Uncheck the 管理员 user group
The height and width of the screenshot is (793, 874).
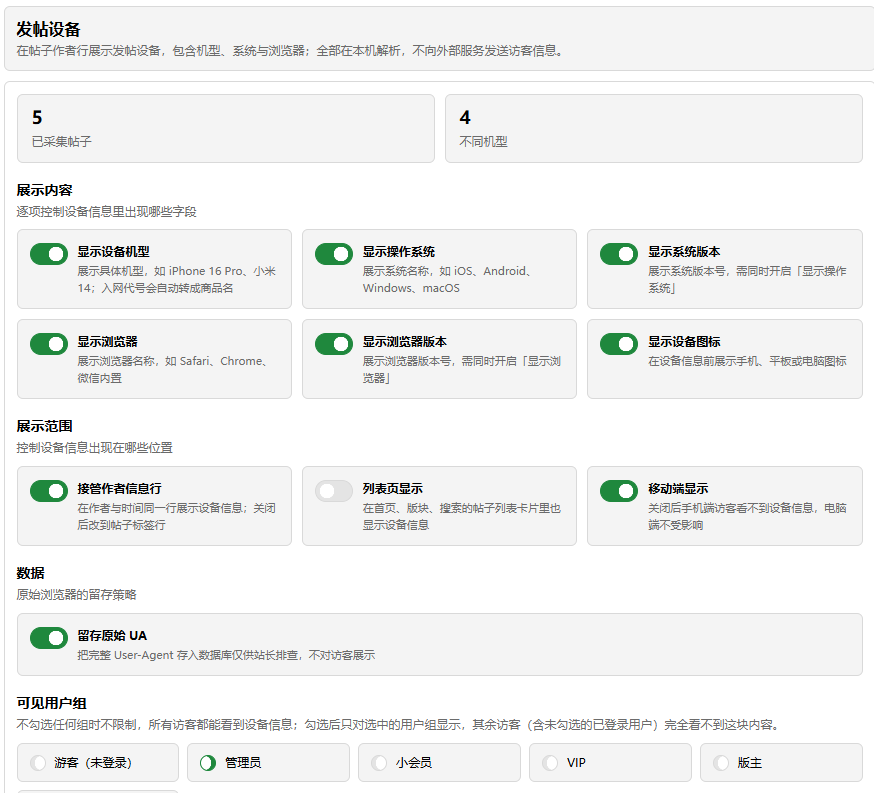208,762
